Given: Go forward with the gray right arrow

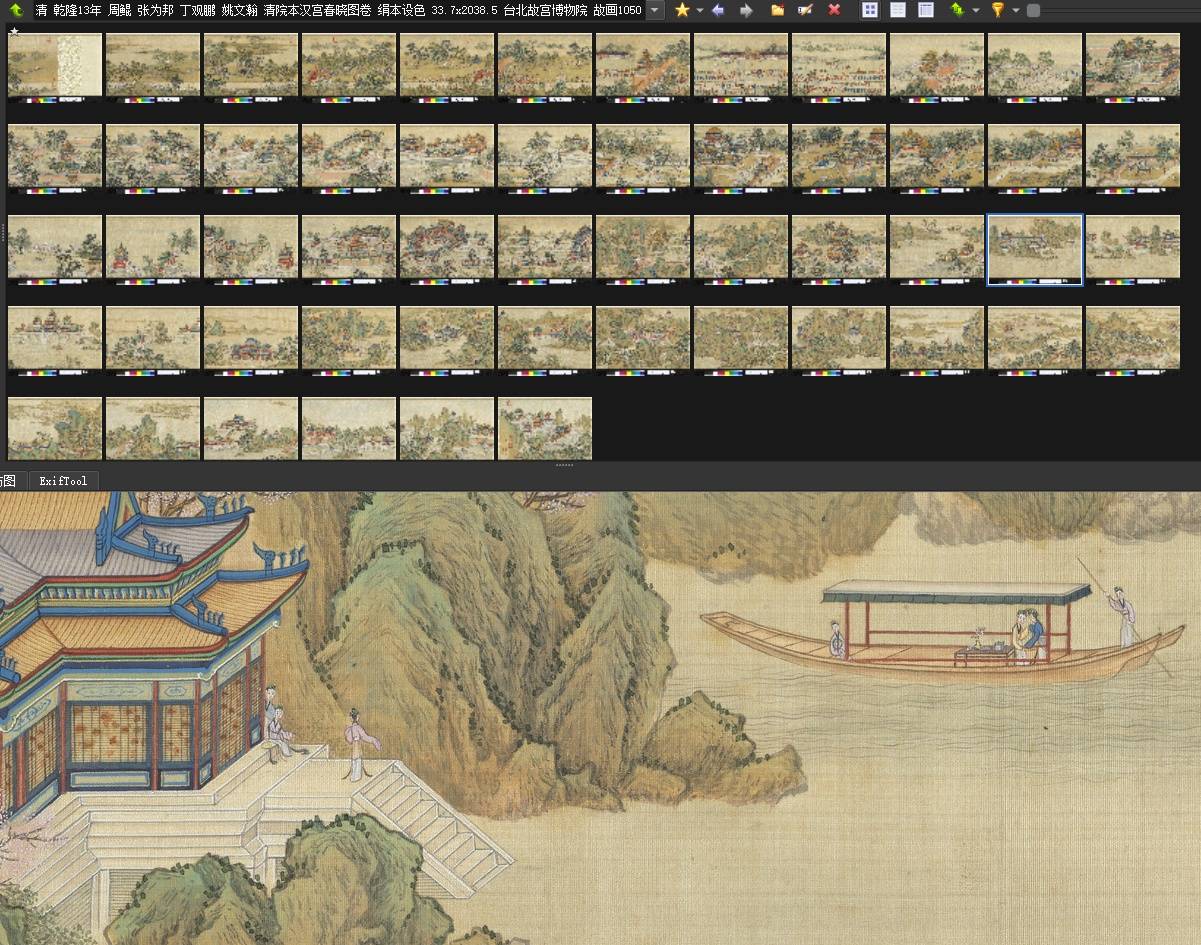Looking at the screenshot, I should point(746,10).
